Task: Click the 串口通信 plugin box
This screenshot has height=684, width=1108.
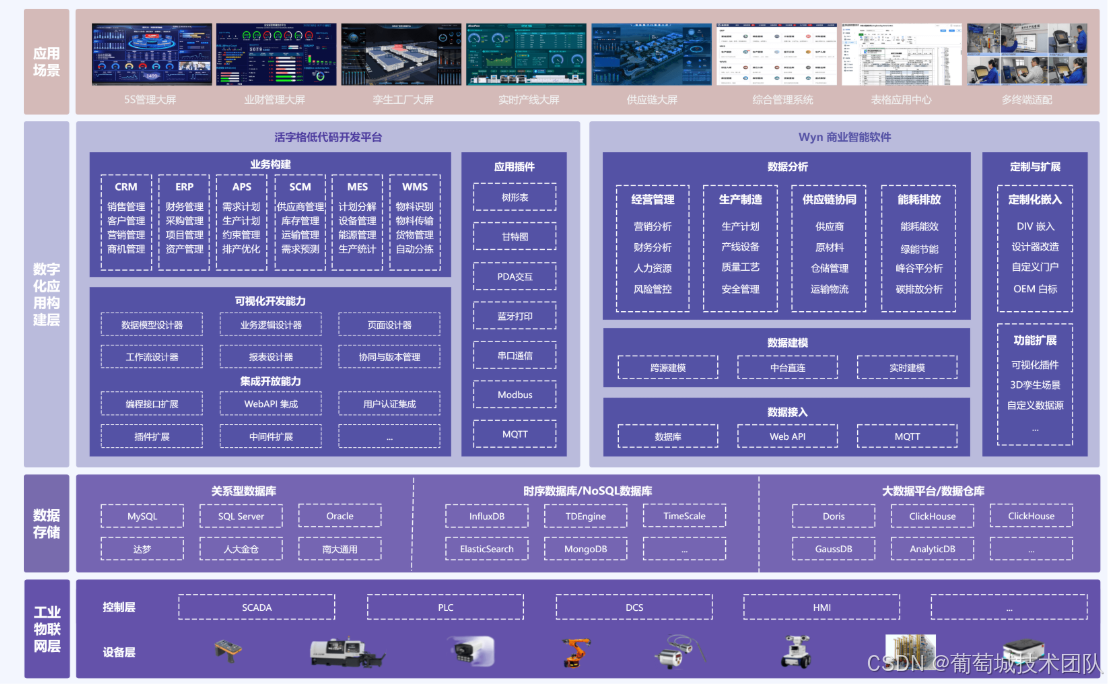Action: point(514,355)
